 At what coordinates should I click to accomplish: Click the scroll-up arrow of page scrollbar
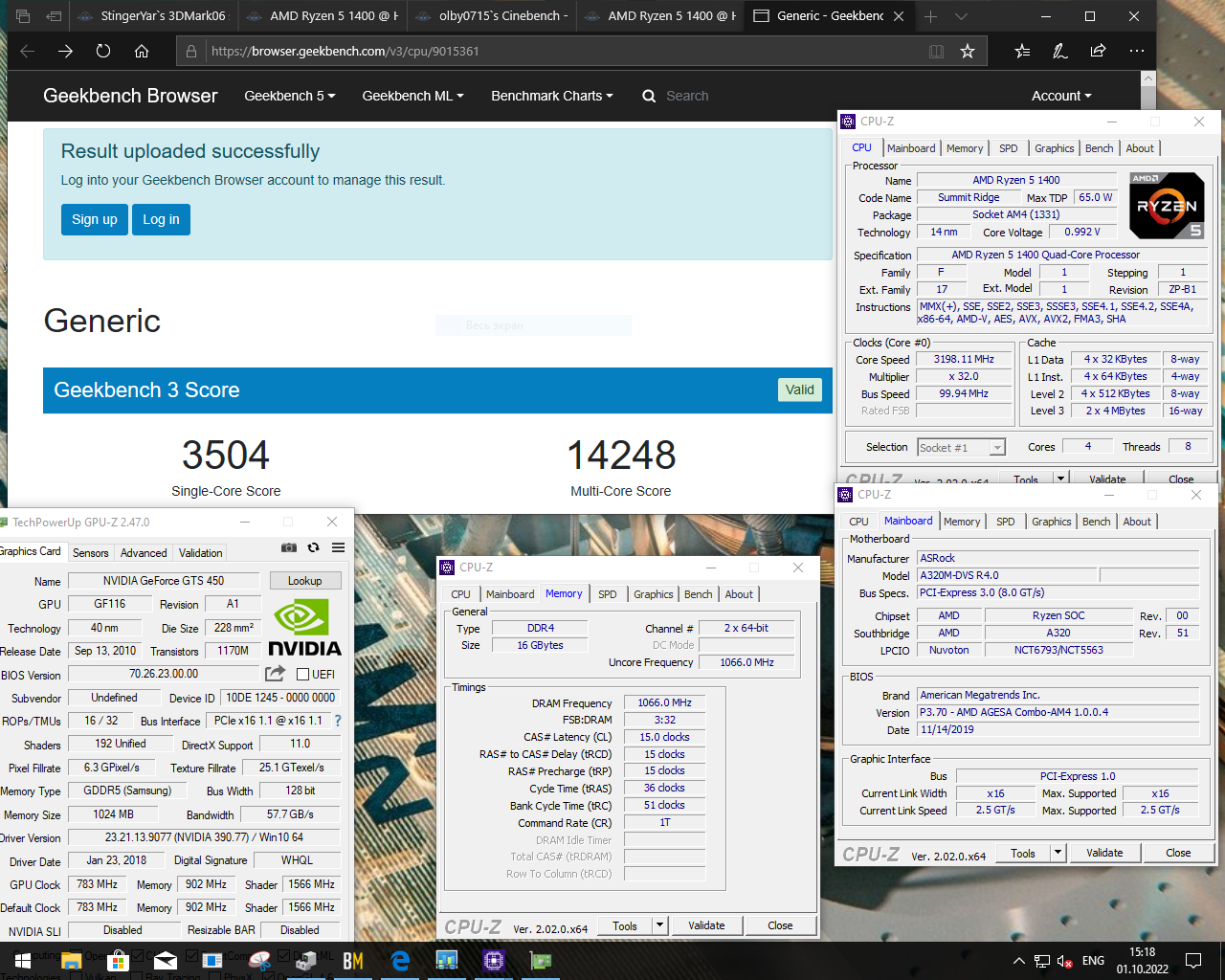(x=1148, y=79)
